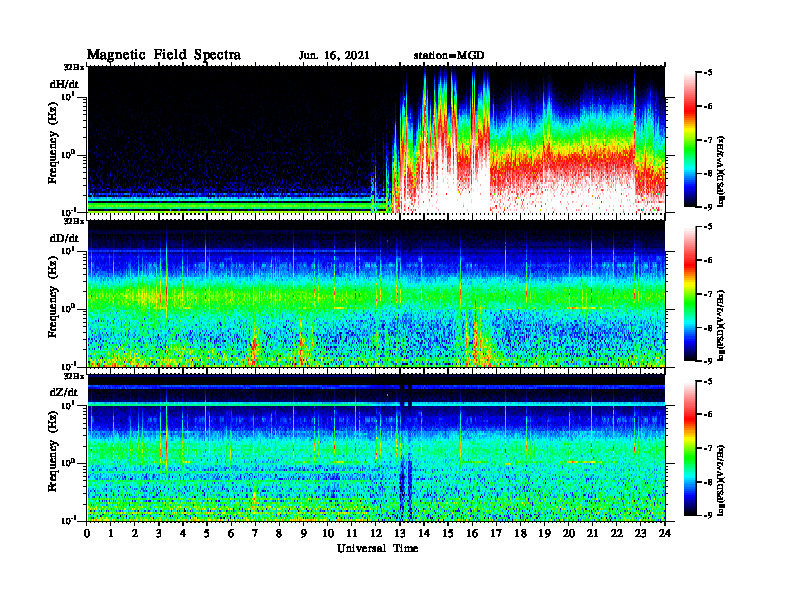Viewport: 792px width, 612px height.
Task: Click hour tick label "10" on time axis
Action: [328, 534]
